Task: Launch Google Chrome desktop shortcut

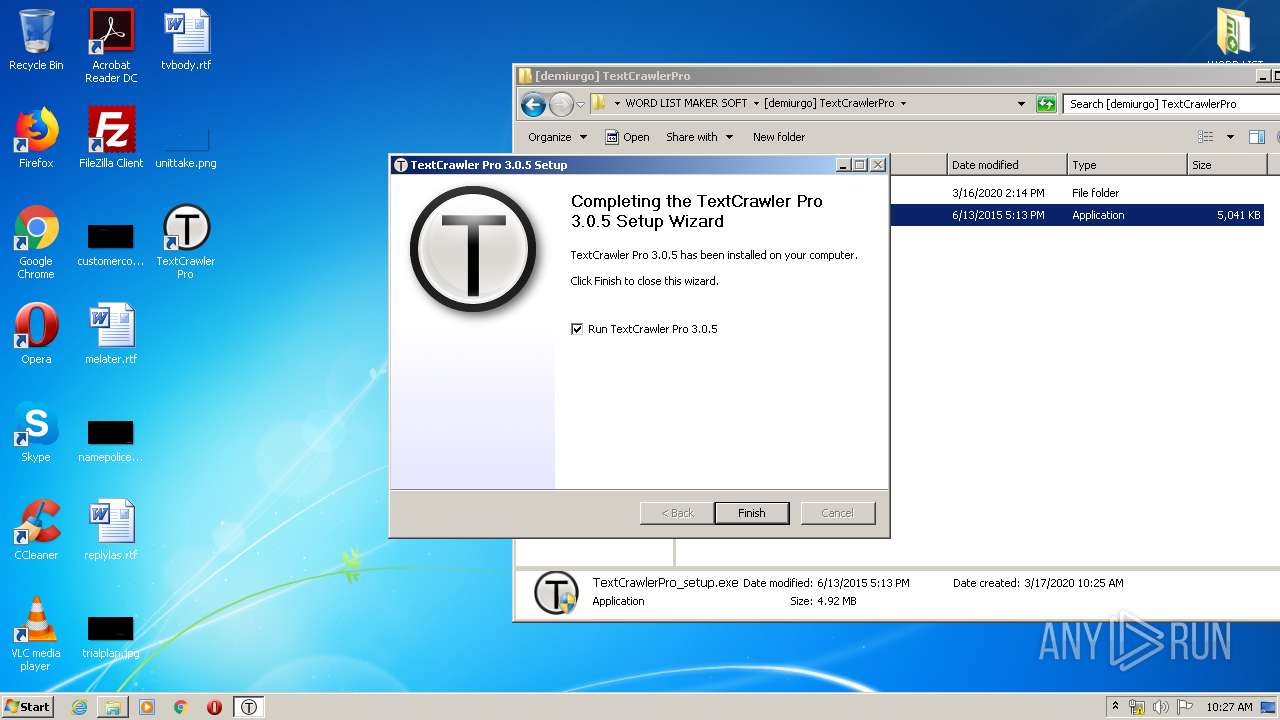Action: (x=36, y=243)
